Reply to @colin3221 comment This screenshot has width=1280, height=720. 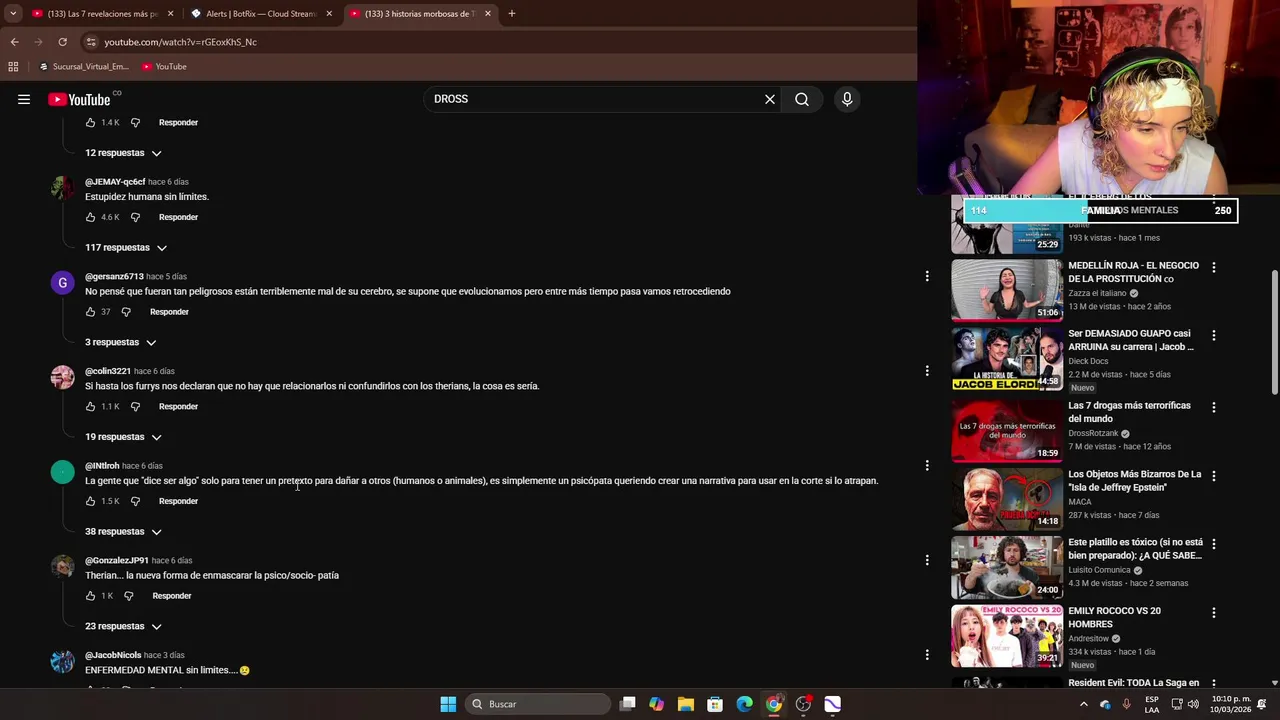point(178,407)
